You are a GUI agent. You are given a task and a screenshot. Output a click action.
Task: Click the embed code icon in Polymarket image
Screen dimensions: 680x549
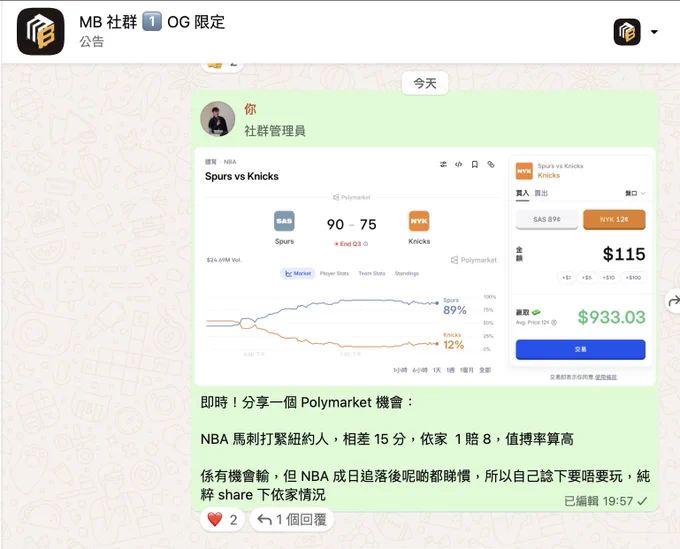tap(458, 164)
